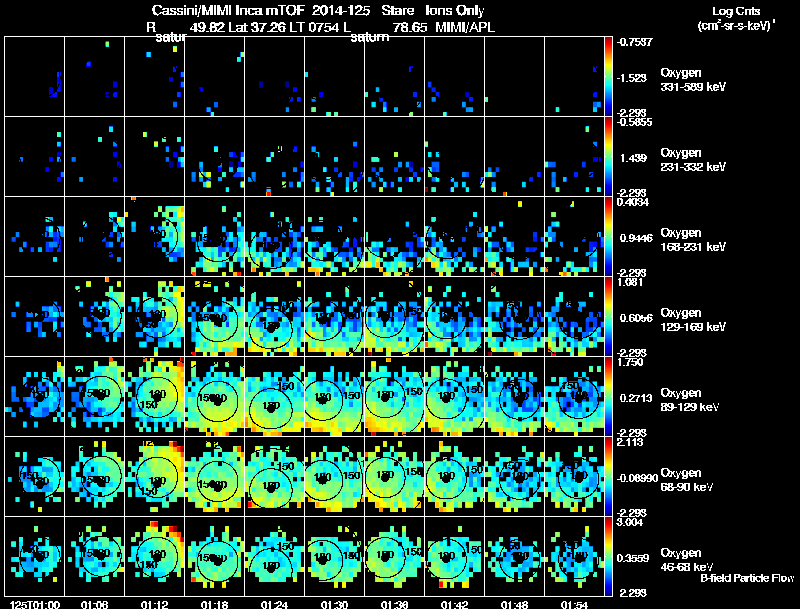Select the 89-129 keV panel at 01:06
This screenshot has width=800, height=609.
pos(95,396)
